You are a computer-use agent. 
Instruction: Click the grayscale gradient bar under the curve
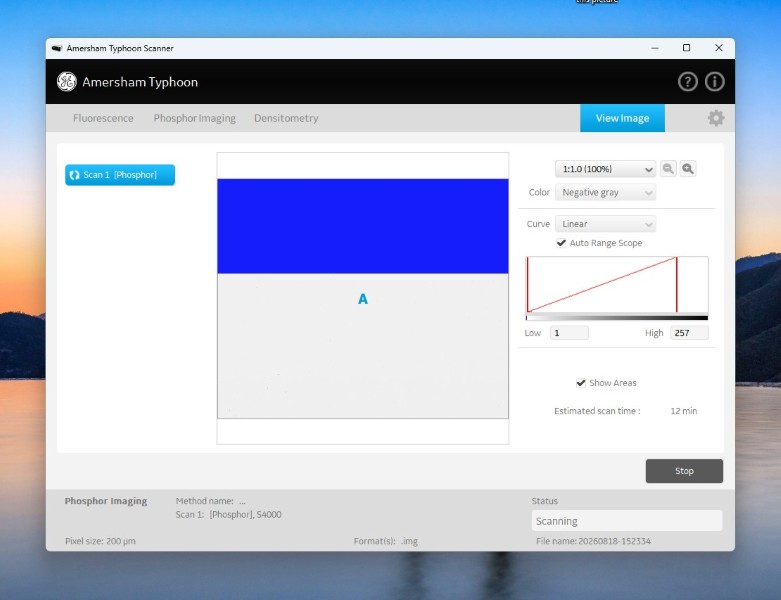(617, 318)
